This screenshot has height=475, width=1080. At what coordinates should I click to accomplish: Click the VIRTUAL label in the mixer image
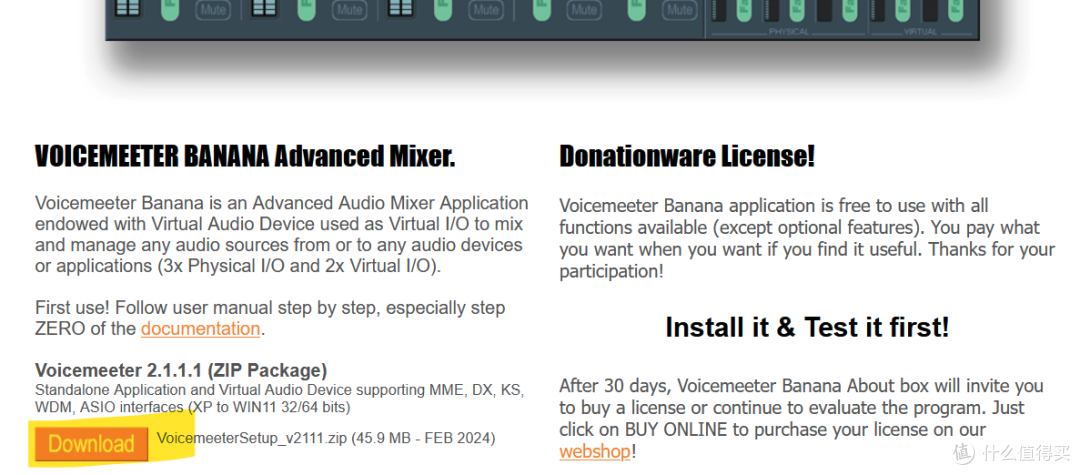coord(921,32)
